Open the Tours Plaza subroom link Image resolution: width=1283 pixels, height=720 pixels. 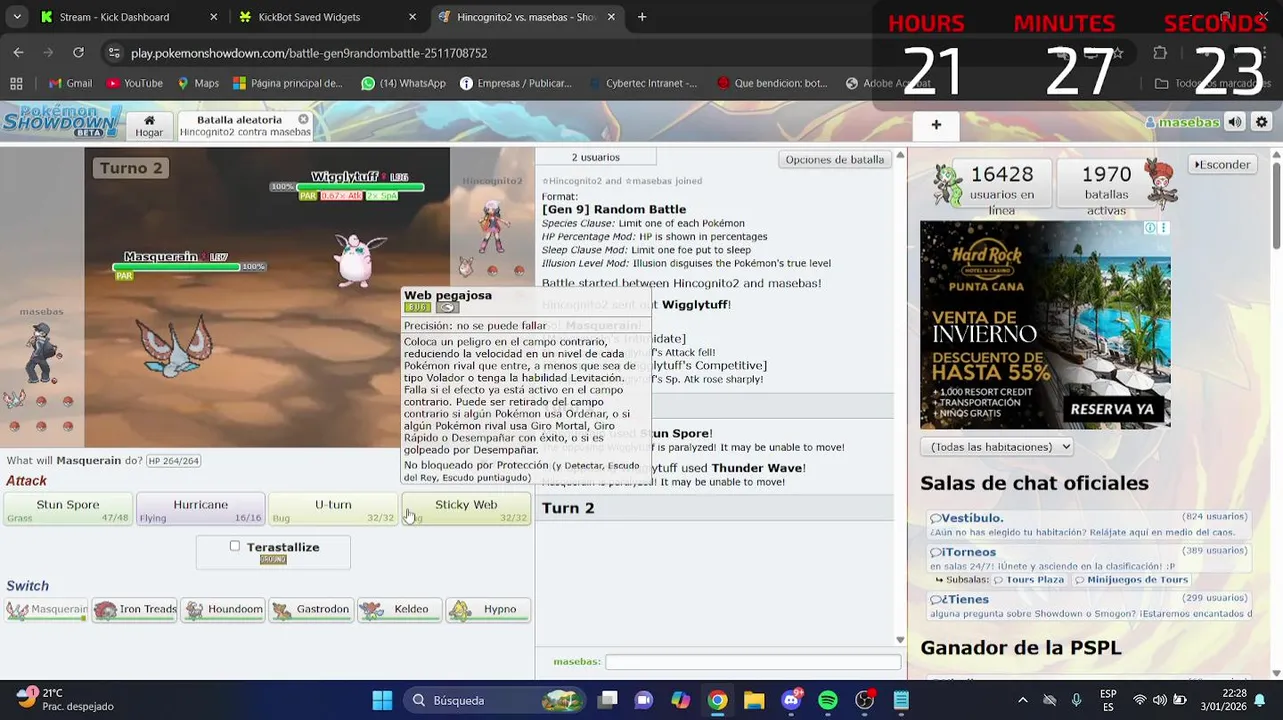tap(1030, 580)
